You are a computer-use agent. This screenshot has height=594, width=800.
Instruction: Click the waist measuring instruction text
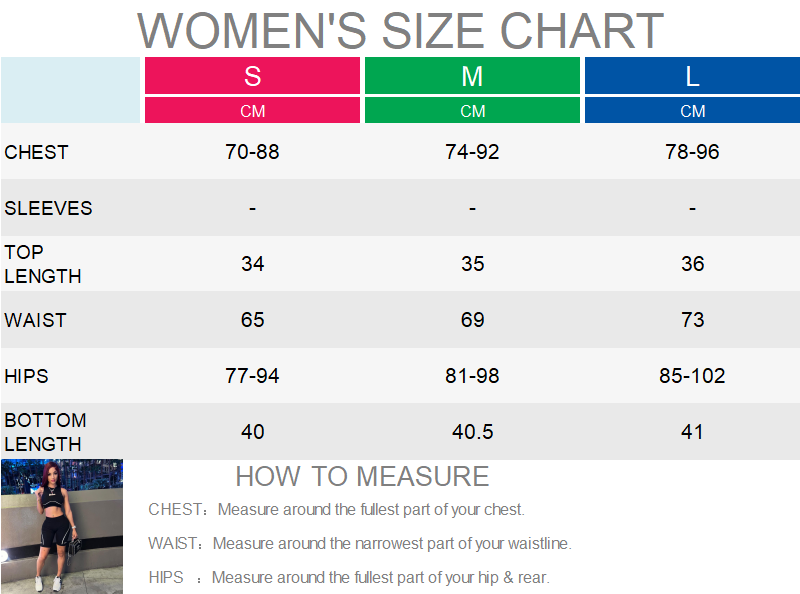360,544
